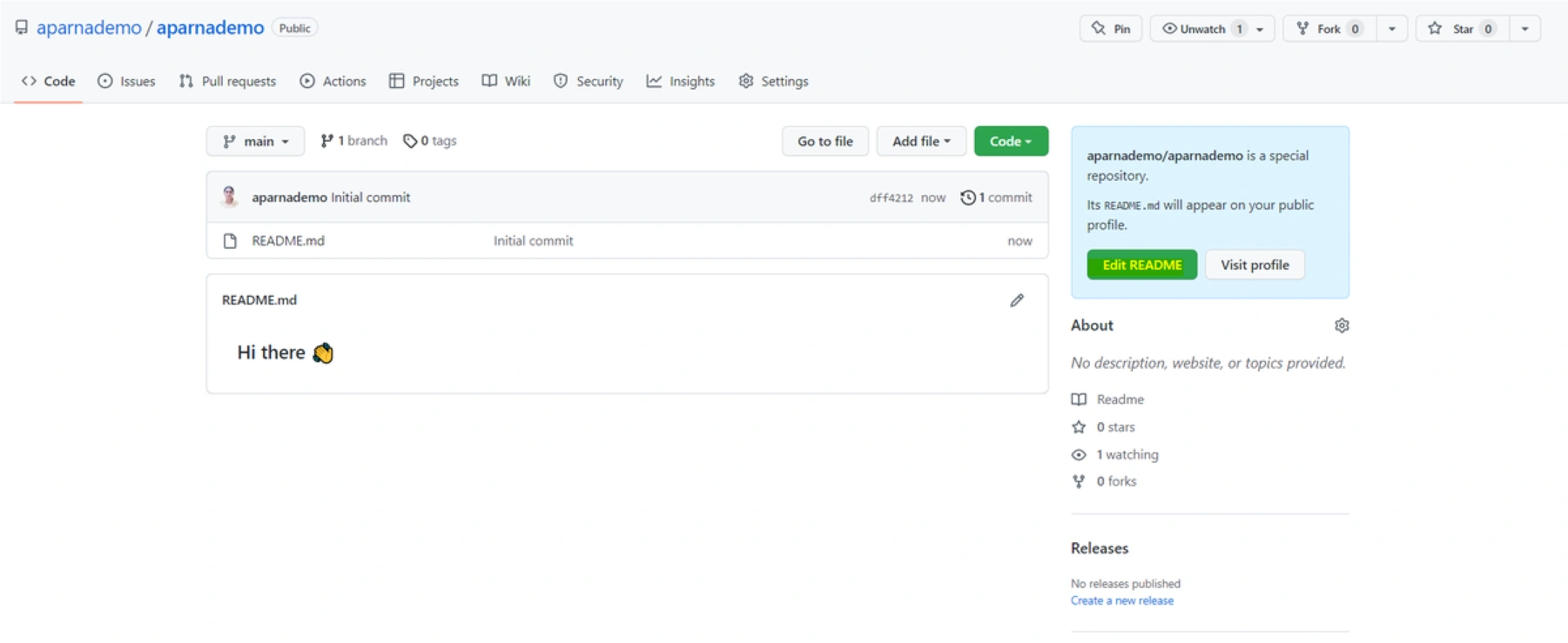
Task: Star the repository
Action: pyautogui.click(x=1462, y=29)
